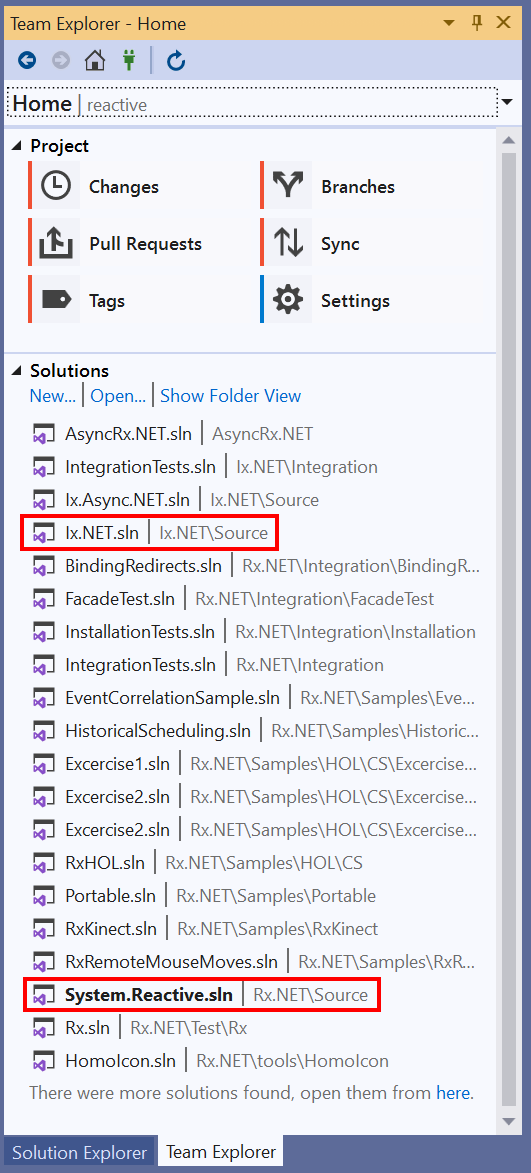531x1173 pixels.
Task: Click the New... solution link
Action: click(x=52, y=396)
